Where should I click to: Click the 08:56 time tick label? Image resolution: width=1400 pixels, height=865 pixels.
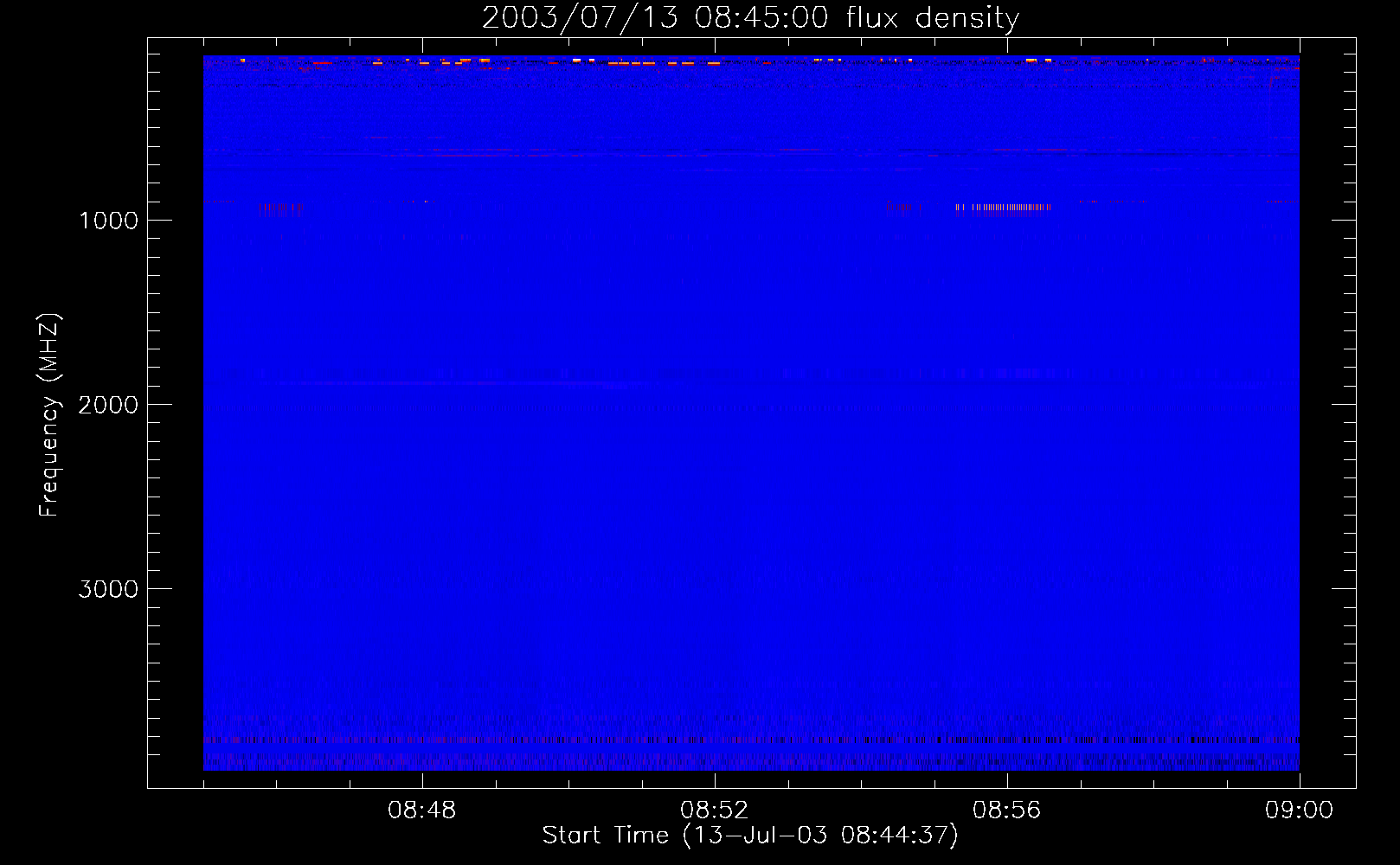coord(1007,811)
